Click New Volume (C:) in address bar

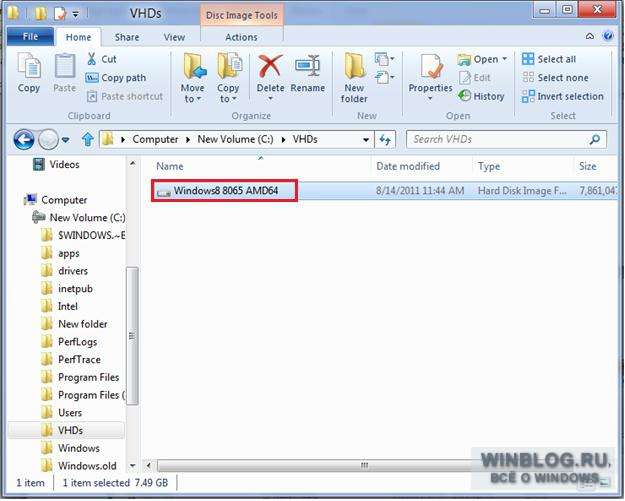click(235, 139)
